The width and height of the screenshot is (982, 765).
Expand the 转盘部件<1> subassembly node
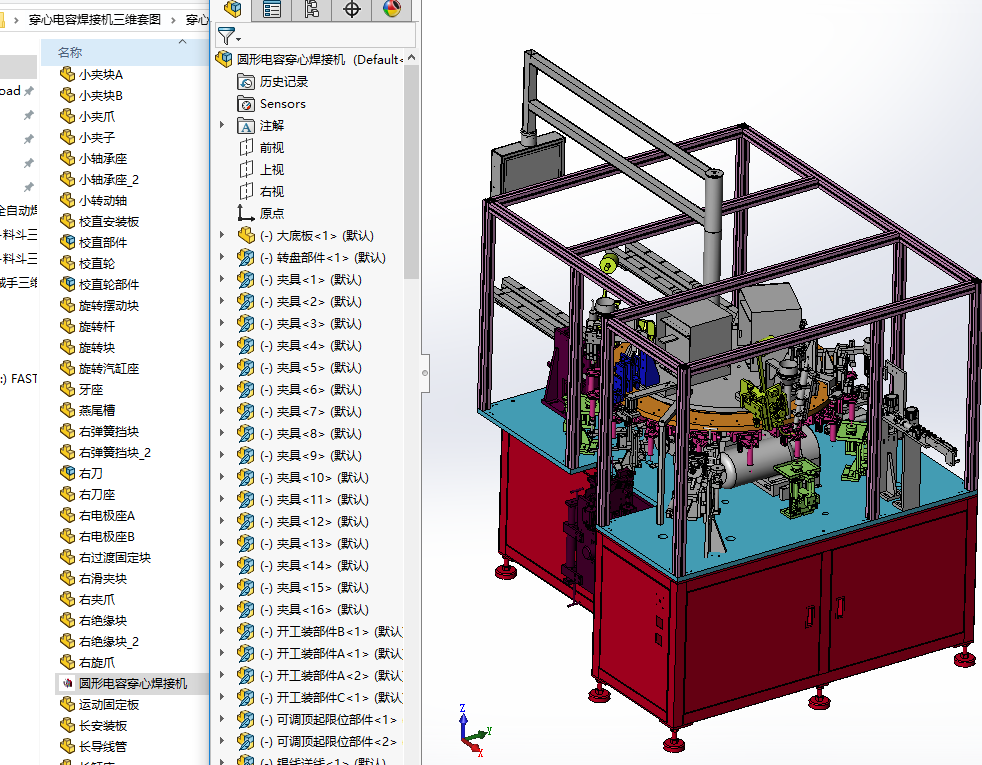(x=222, y=257)
